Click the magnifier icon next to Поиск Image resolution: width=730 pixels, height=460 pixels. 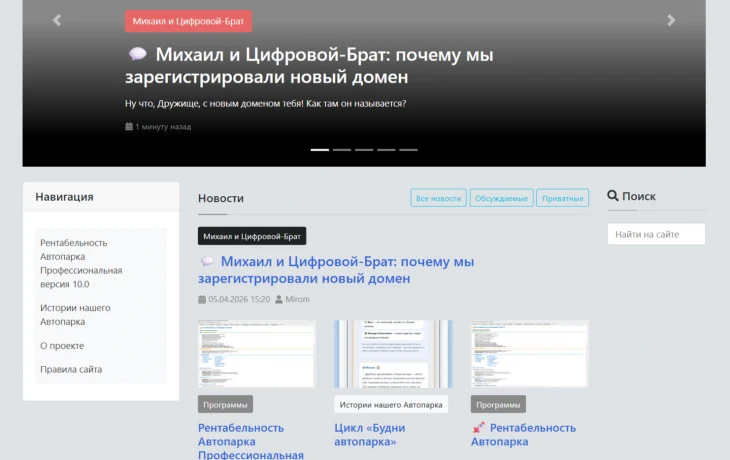613,196
